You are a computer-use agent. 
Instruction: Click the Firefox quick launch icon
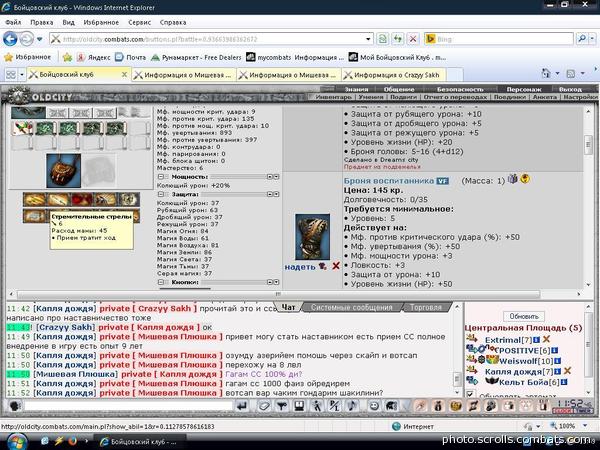[x=73, y=441]
